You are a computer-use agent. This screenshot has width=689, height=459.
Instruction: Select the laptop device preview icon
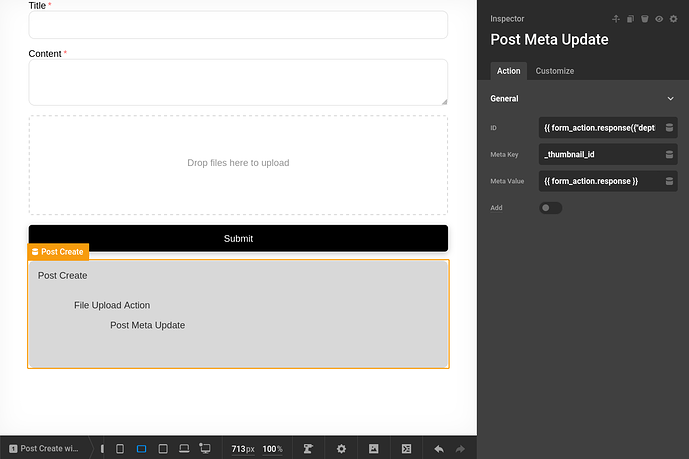pos(184,449)
